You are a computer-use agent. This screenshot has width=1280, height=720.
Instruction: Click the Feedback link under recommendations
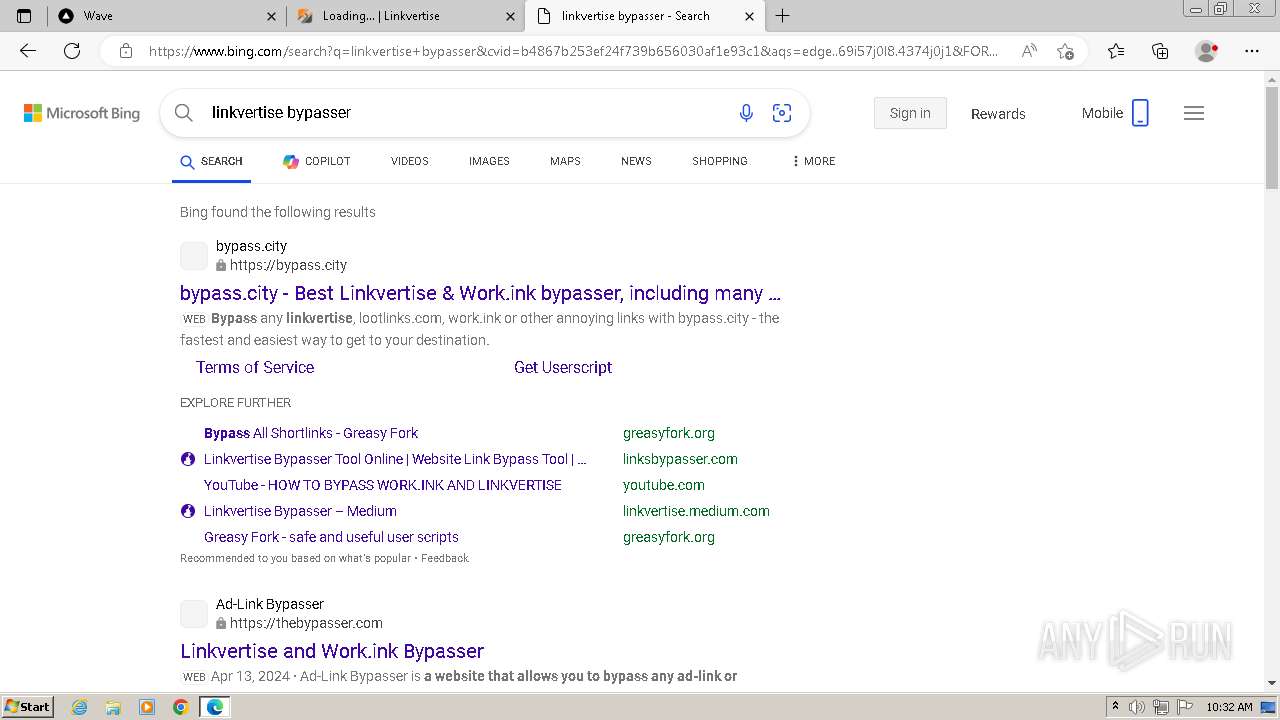(445, 558)
